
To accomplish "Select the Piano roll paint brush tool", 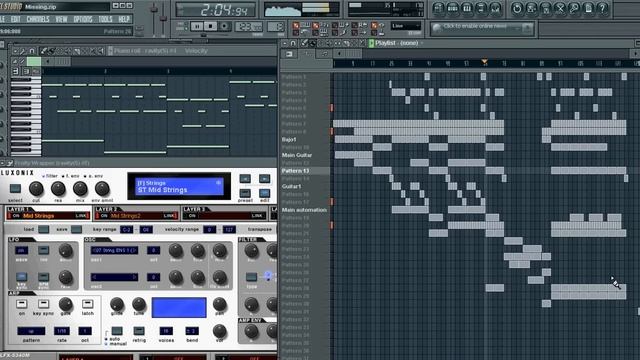I will 51,51.
